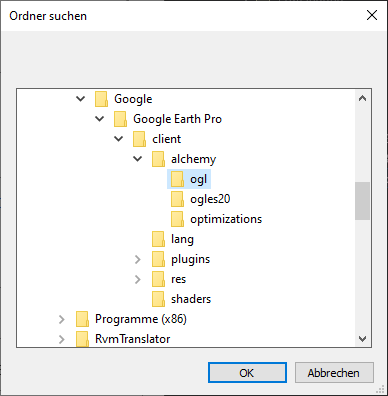388x396 pixels.
Task: Expand the plugins folder
Action: [137, 259]
